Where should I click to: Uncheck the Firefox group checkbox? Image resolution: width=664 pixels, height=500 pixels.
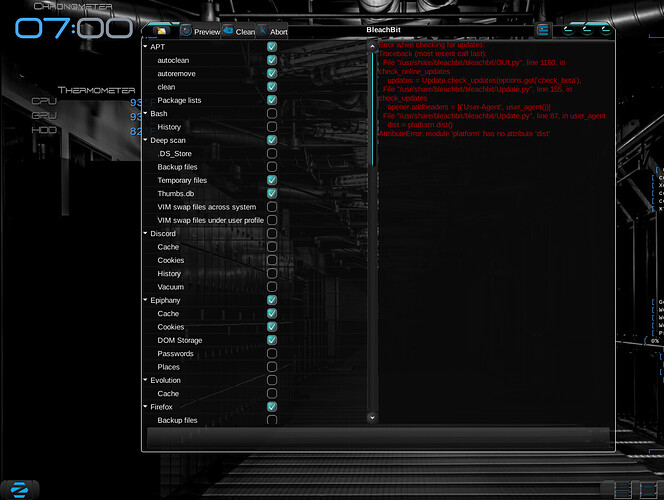tap(272, 407)
